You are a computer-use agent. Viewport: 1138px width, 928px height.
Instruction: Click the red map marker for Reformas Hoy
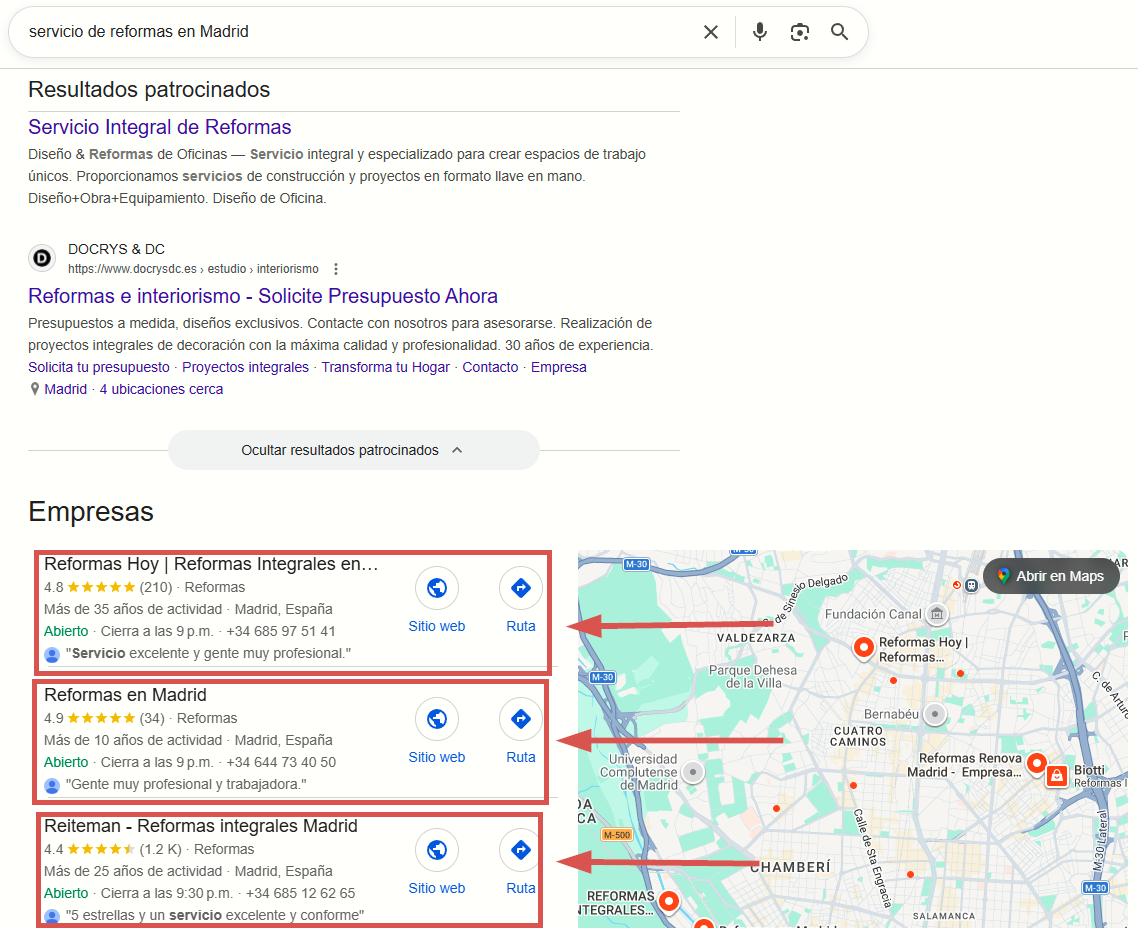click(x=863, y=648)
